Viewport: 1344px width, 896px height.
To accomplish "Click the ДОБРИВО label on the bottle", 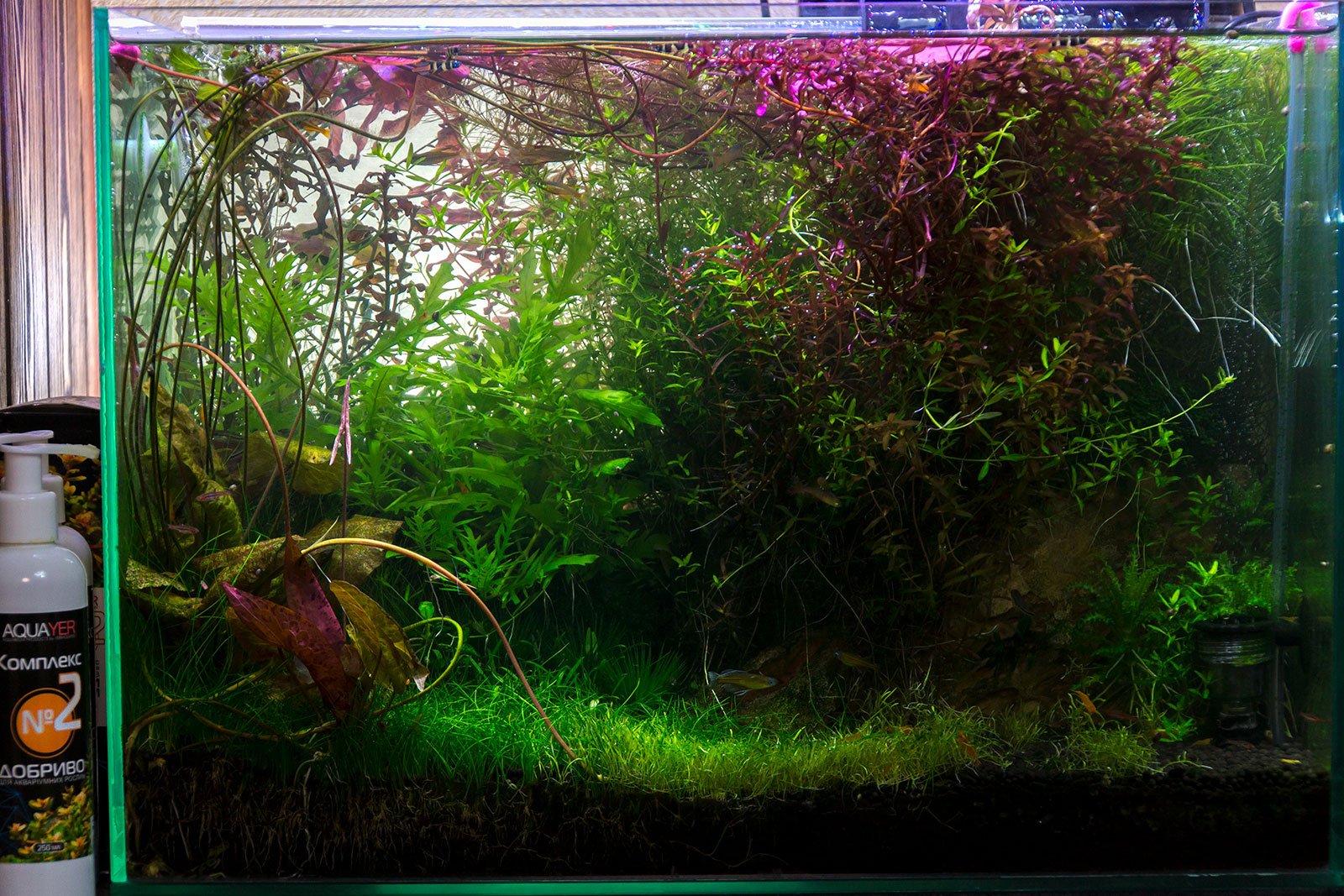I will (x=42, y=768).
